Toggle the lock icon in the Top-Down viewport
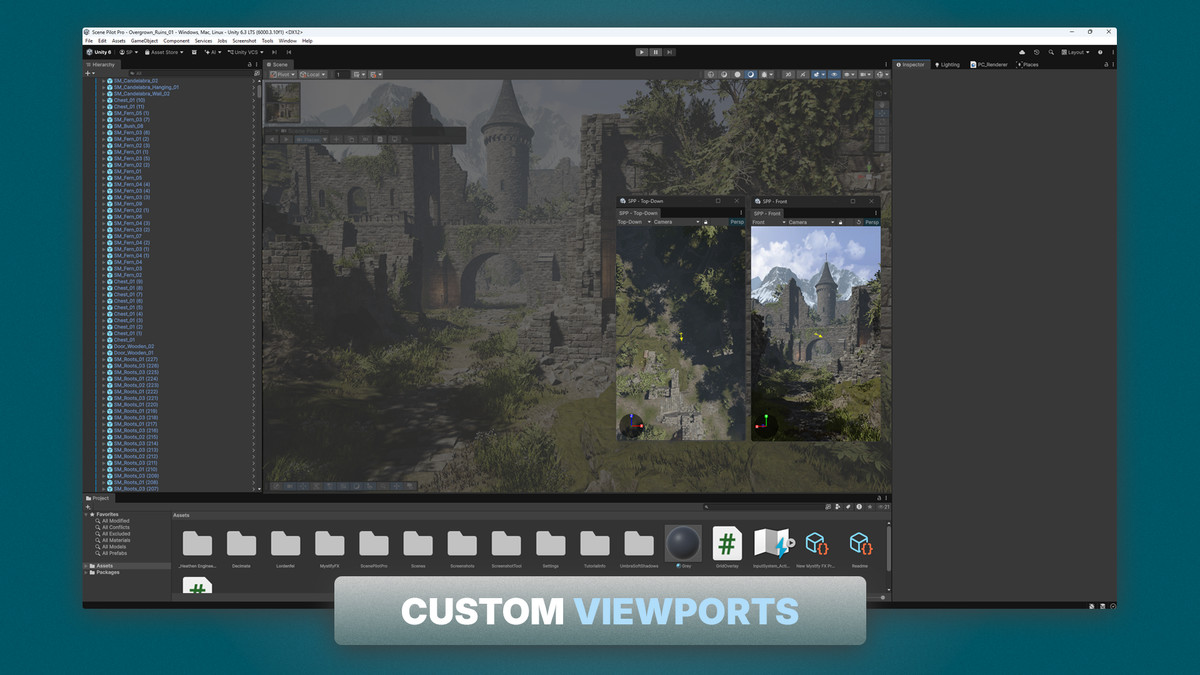 tap(706, 222)
